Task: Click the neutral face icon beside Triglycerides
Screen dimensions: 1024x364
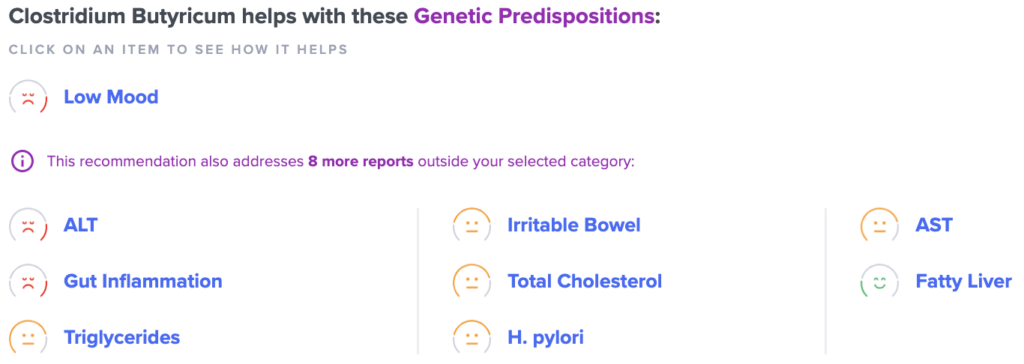Action: (x=28, y=338)
